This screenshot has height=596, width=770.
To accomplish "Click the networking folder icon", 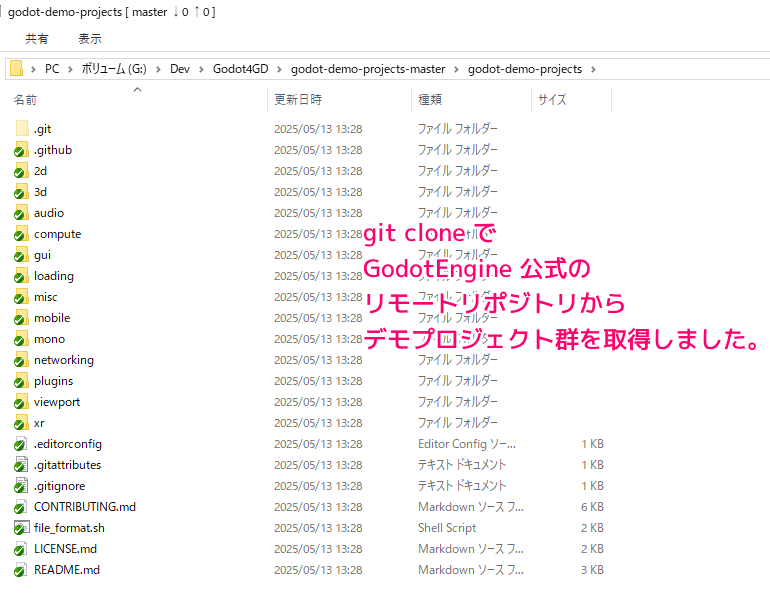I will (x=21, y=360).
